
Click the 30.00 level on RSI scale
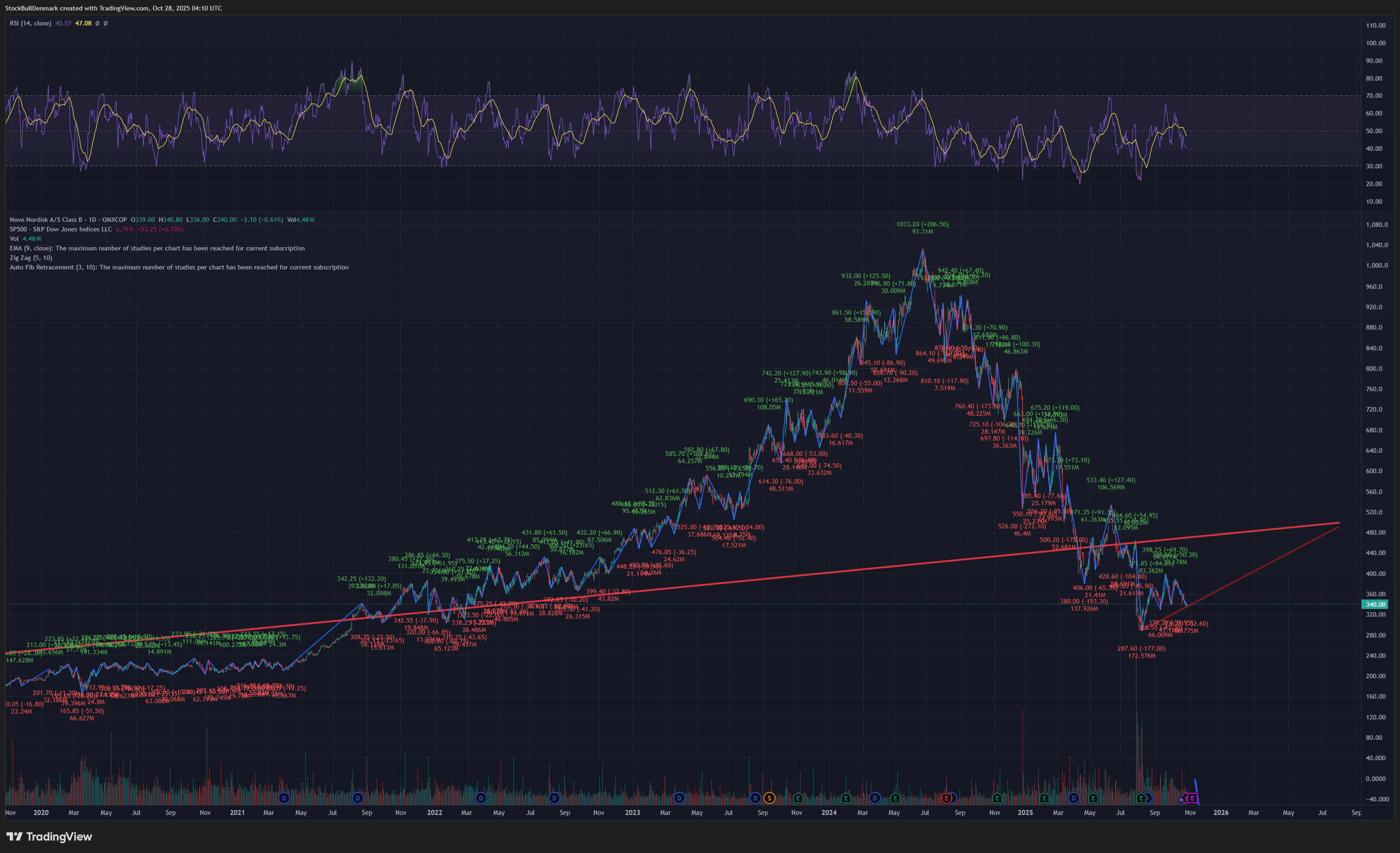[1374, 166]
